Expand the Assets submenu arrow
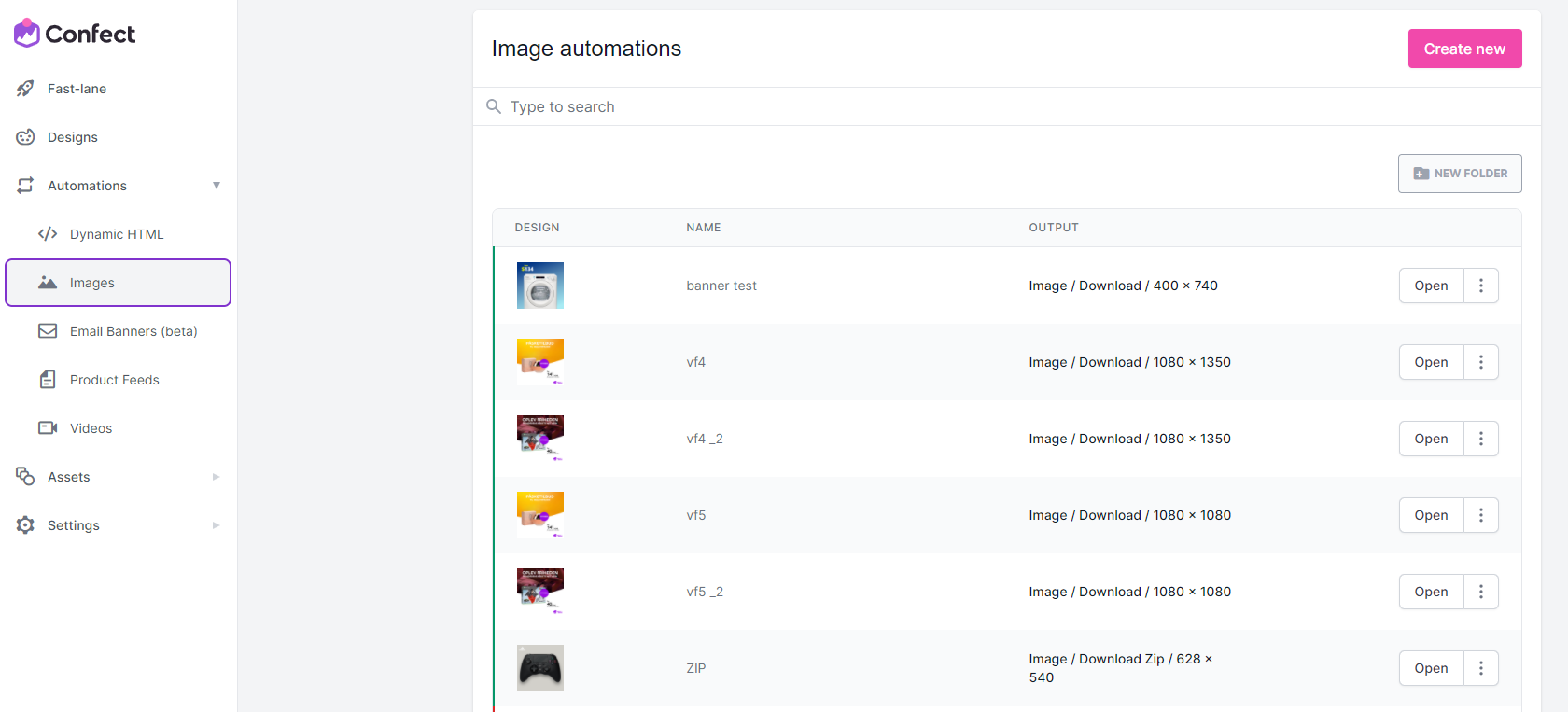 tap(217, 477)
